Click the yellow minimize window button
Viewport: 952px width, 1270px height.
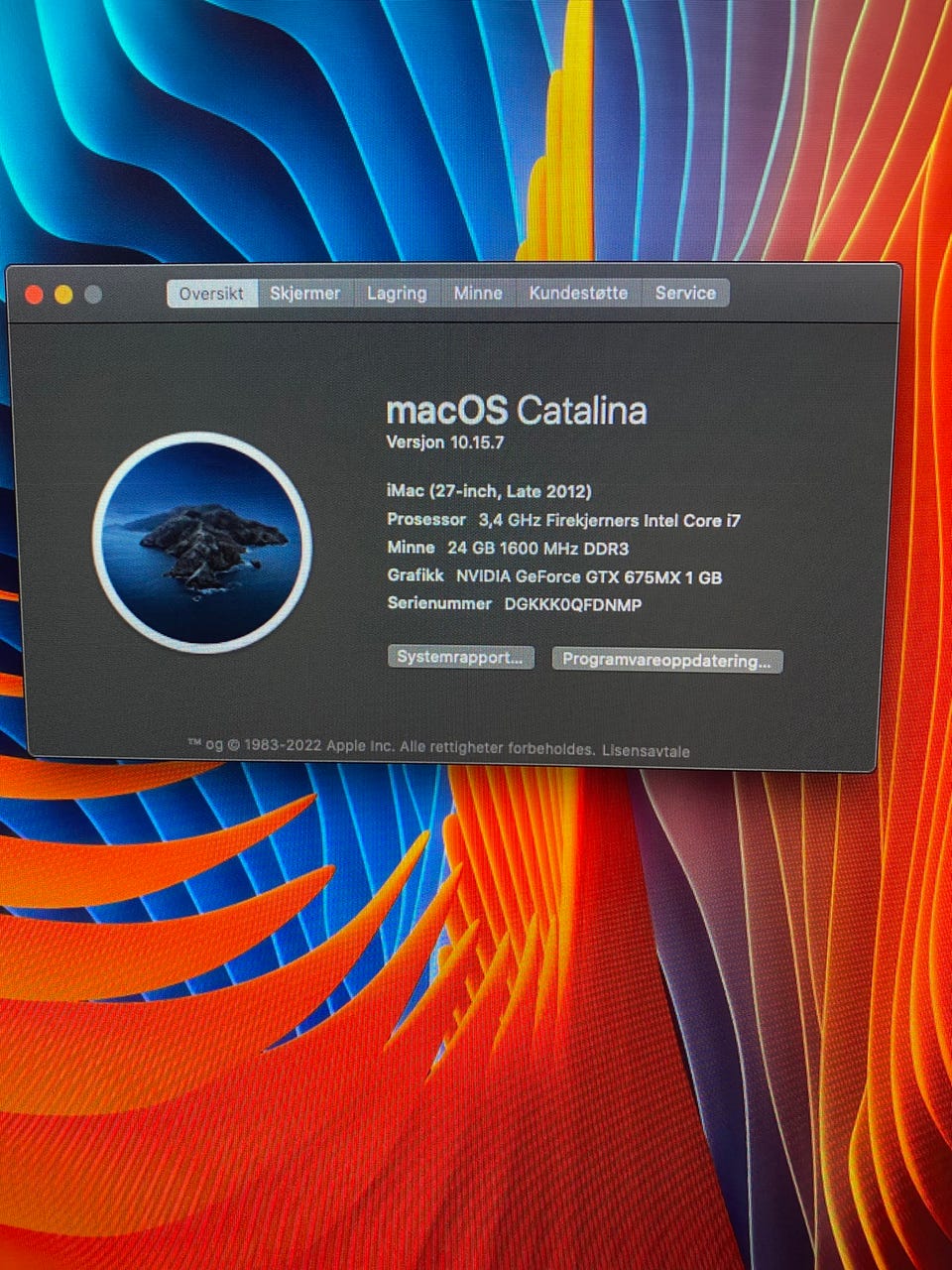coord(63,295)
